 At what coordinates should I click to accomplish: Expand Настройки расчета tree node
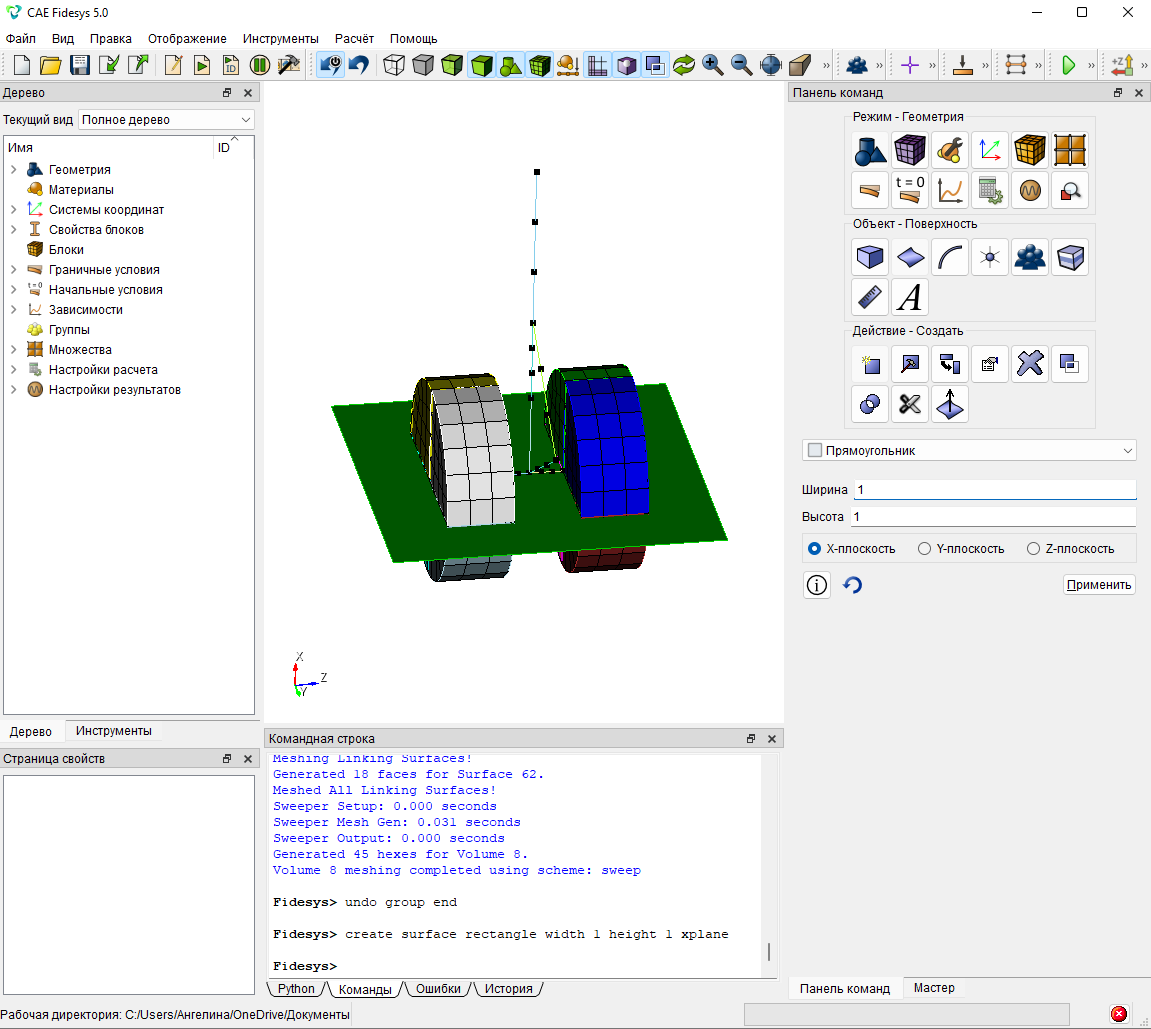(13, 369)
